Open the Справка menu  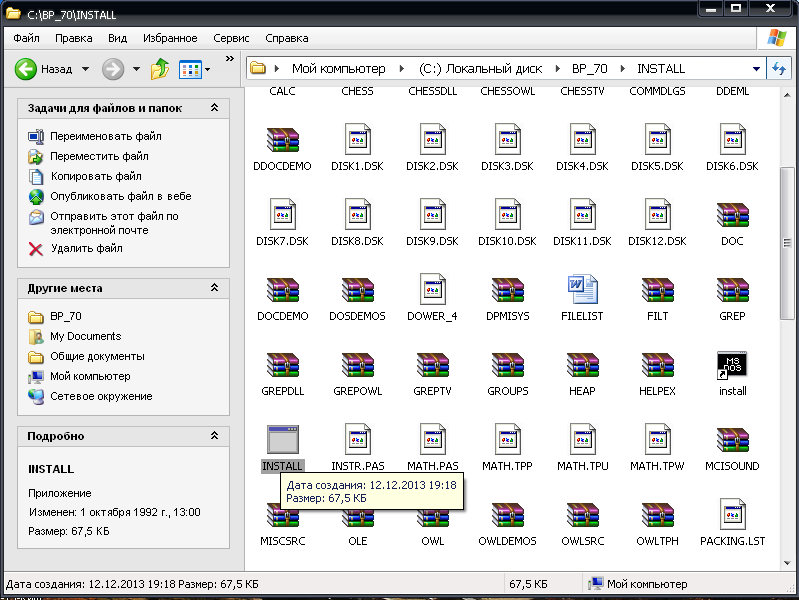click(286, 38)
